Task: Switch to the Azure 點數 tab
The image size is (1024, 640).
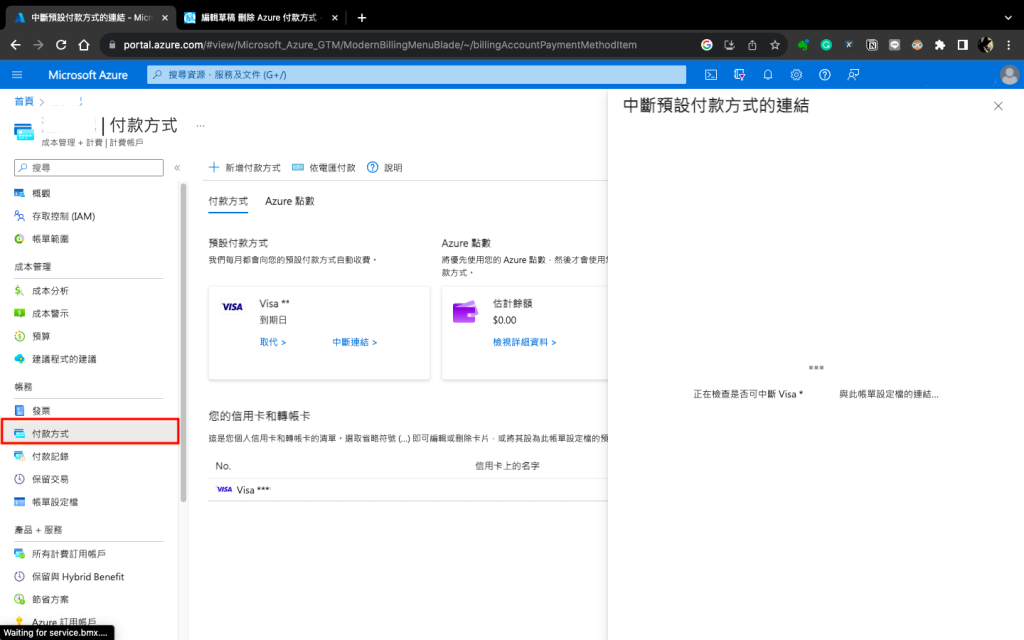Action: click(x=289, y=201)
